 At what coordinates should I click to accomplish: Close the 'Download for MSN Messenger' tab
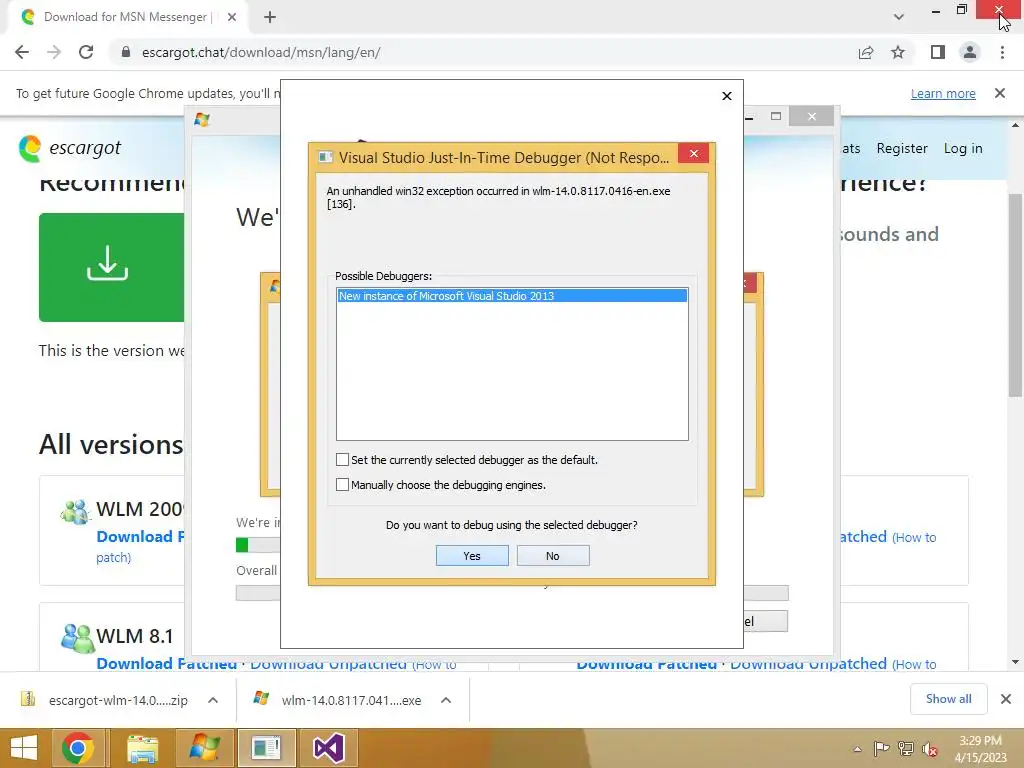[x=232, y=17]
